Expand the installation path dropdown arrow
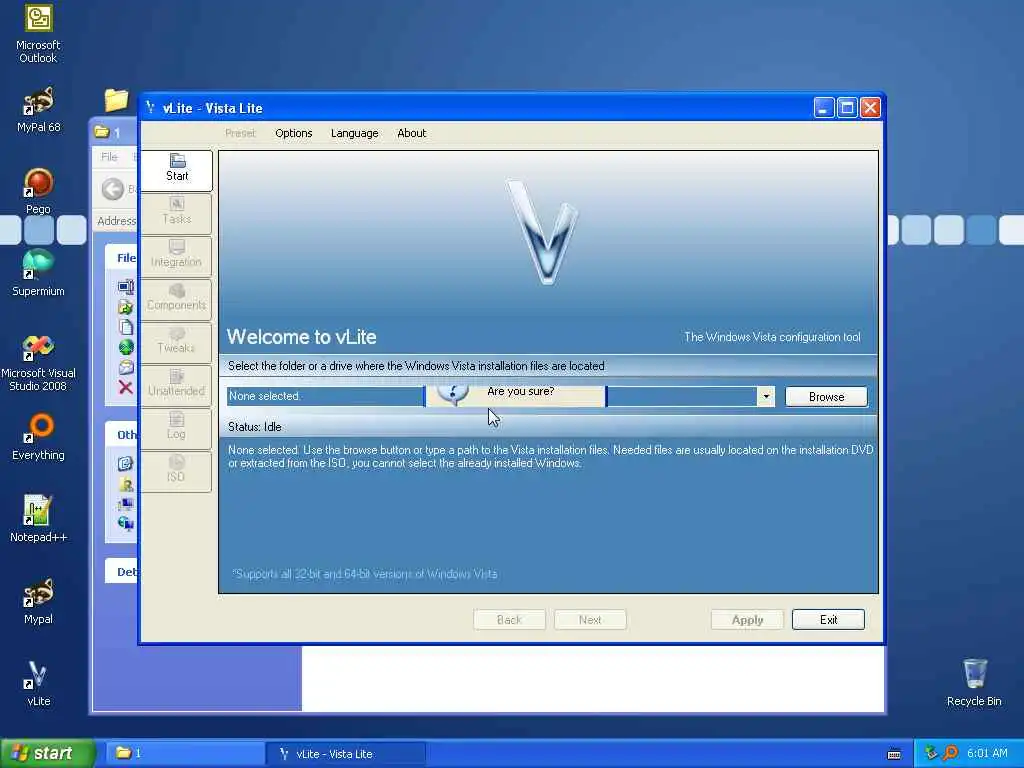Image resolution: width=1024 pixels, height=768 pixels. click(766, 396)
